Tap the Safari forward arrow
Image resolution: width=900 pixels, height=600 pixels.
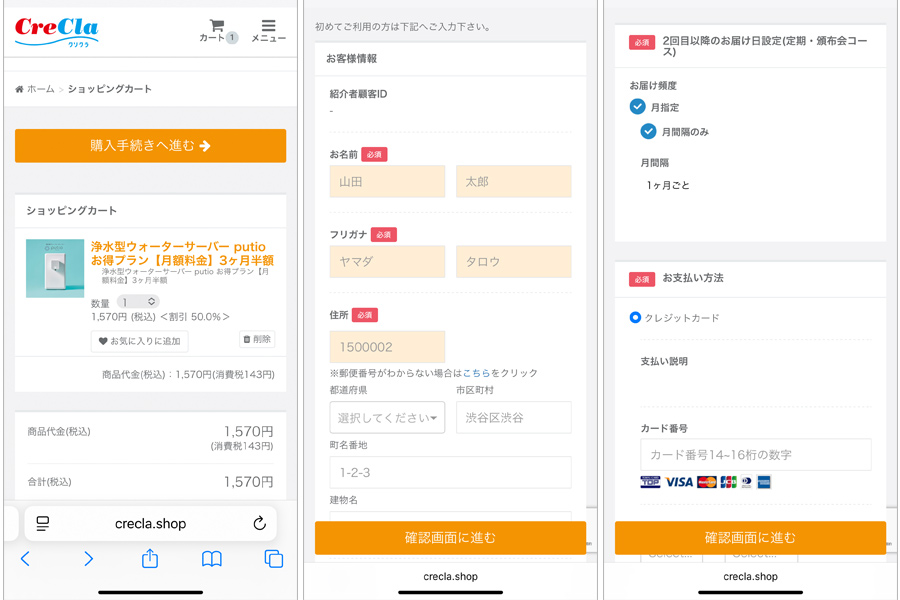pos(88,559)
